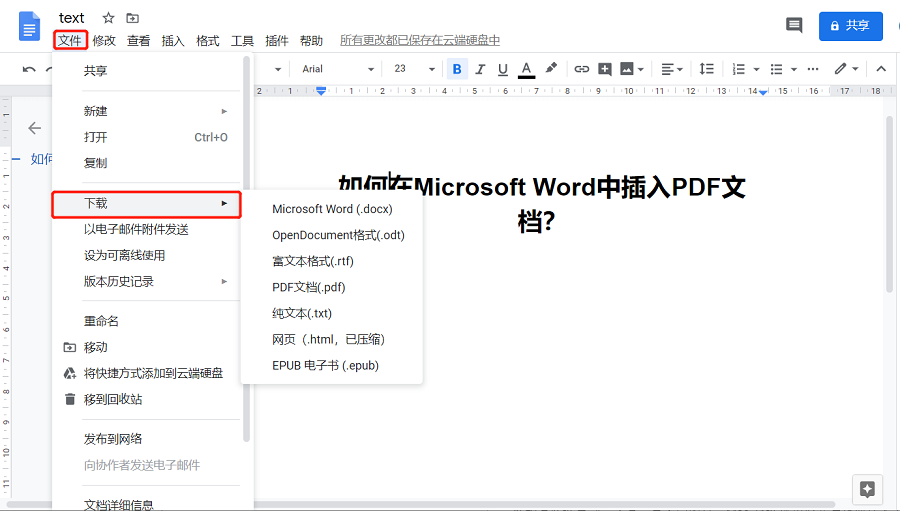Click the add comment icon
Viewport: 900px width, 511px height.
[x=604, y=69]
